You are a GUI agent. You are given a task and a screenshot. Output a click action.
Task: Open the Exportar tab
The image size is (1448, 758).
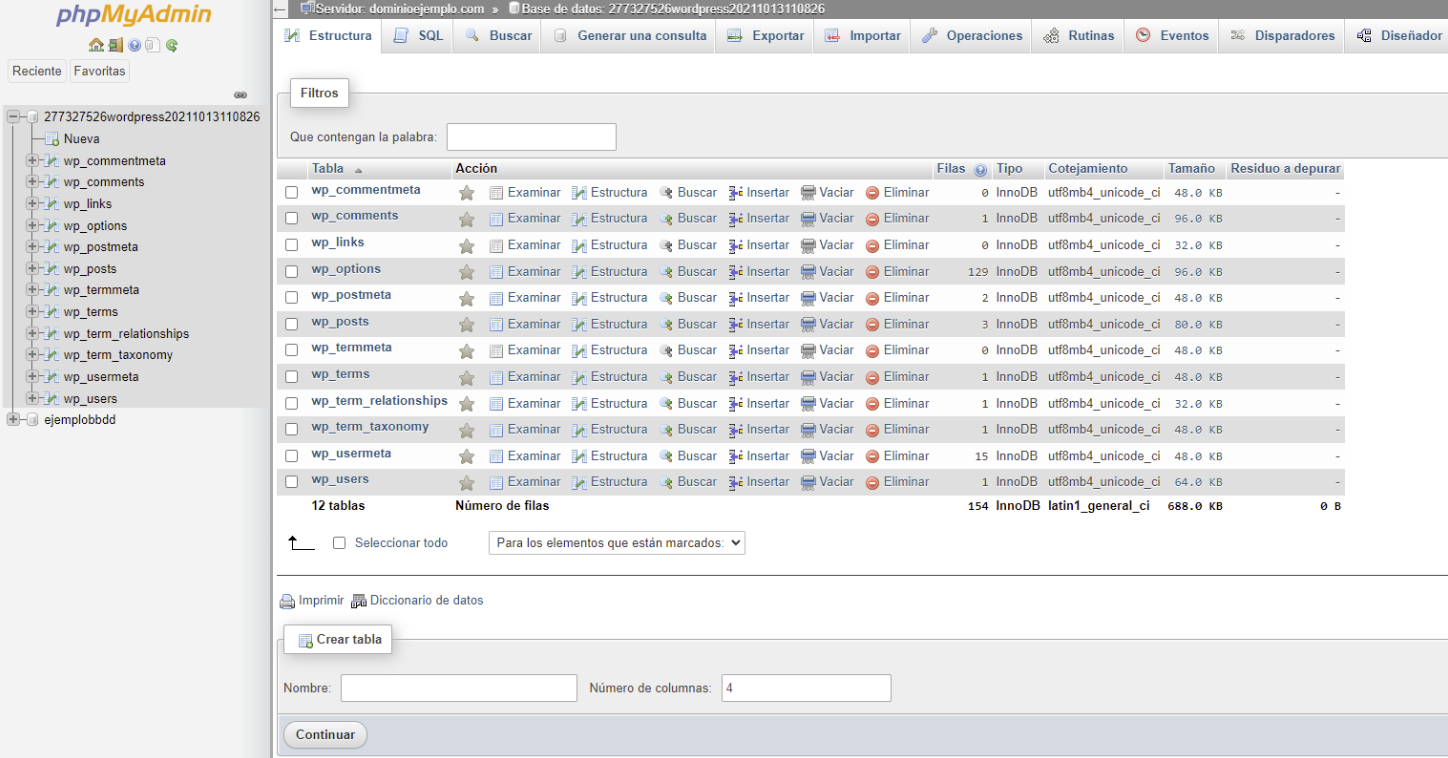pyautogui.click(x=765, y=36)
